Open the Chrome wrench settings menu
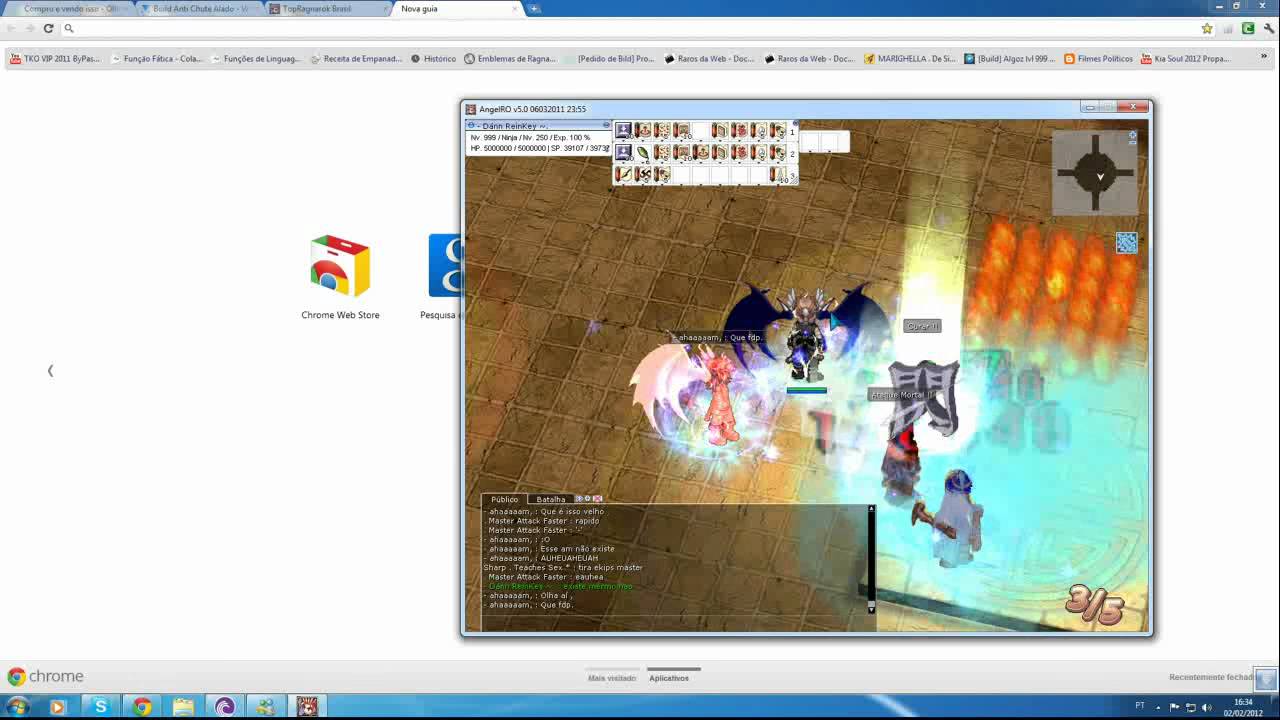 tap(1268, 28)
